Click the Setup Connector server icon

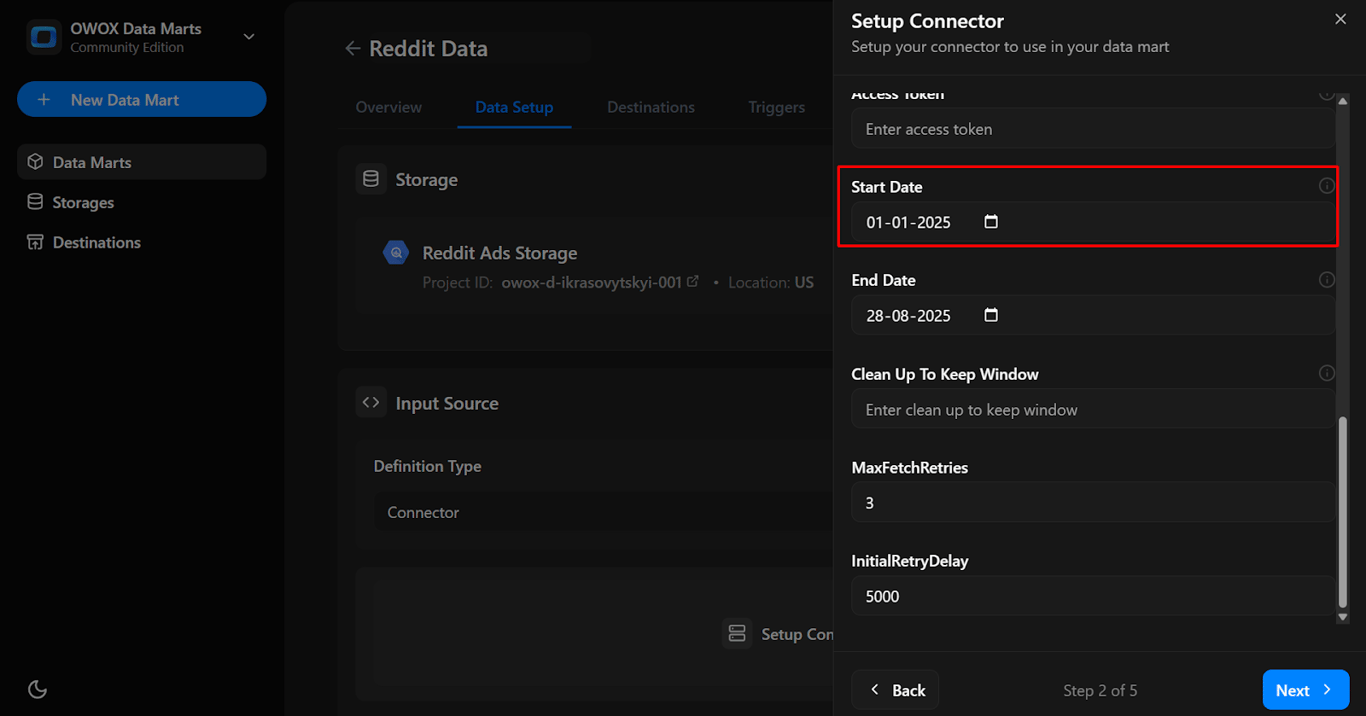coord(737,634)
